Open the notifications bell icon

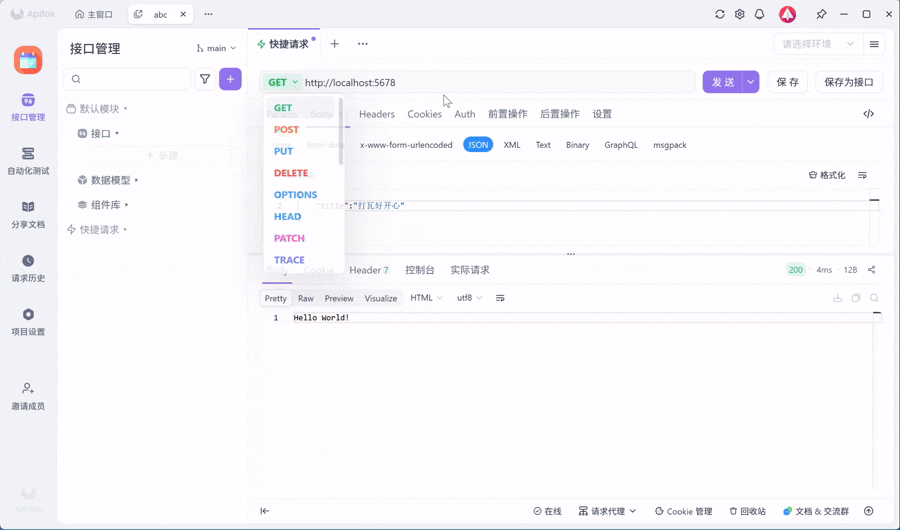759,14
